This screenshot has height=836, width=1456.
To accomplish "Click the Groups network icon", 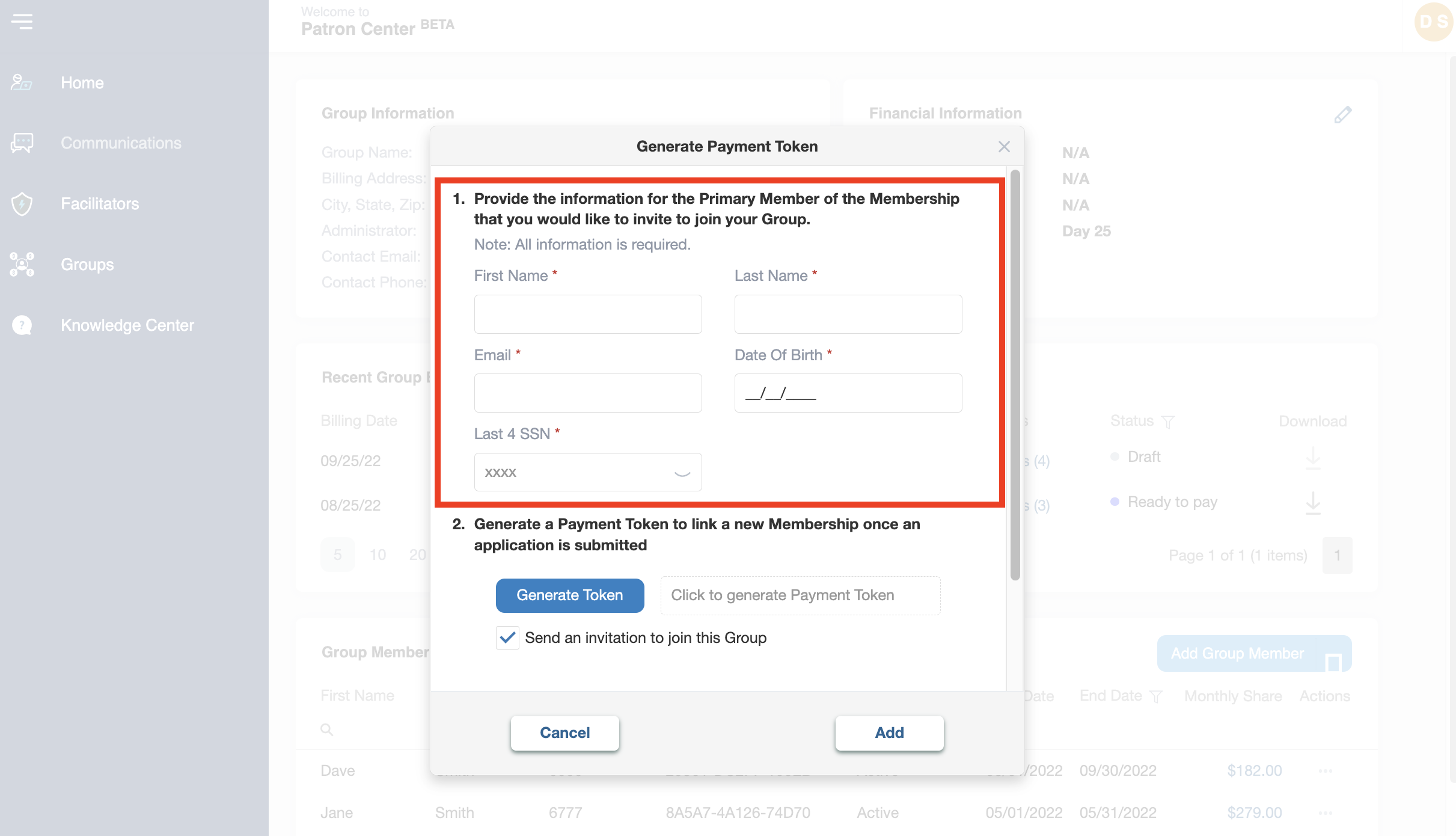I will [22, 265].
